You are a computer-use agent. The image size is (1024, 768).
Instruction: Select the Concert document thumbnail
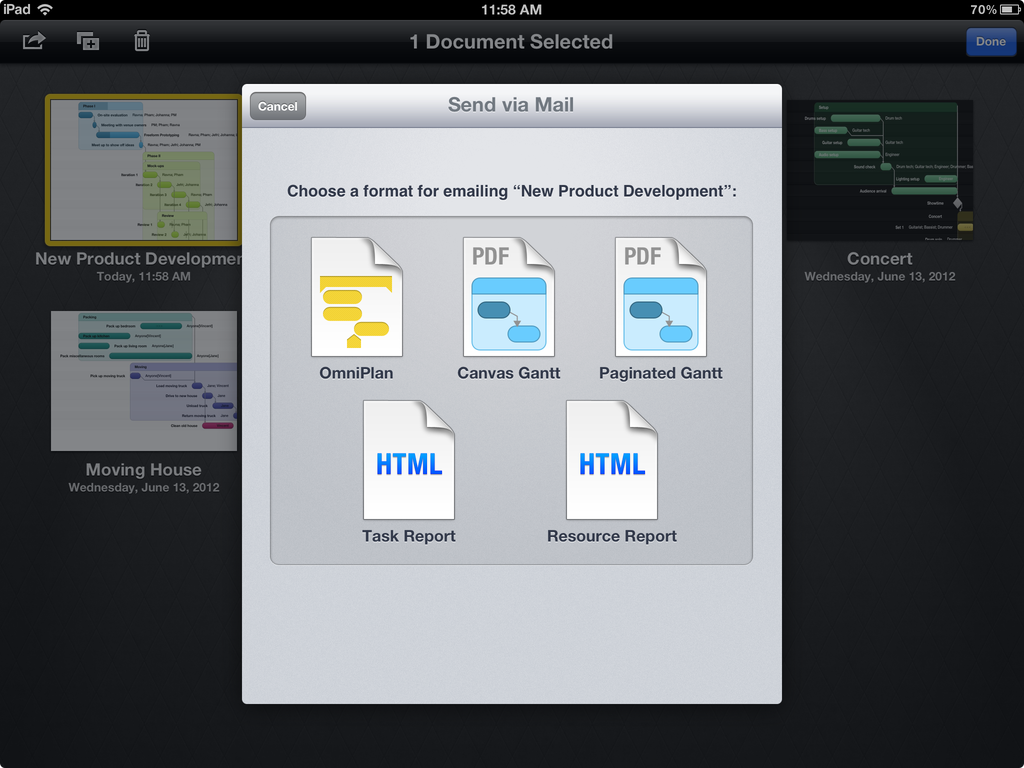tap(880, 170)
